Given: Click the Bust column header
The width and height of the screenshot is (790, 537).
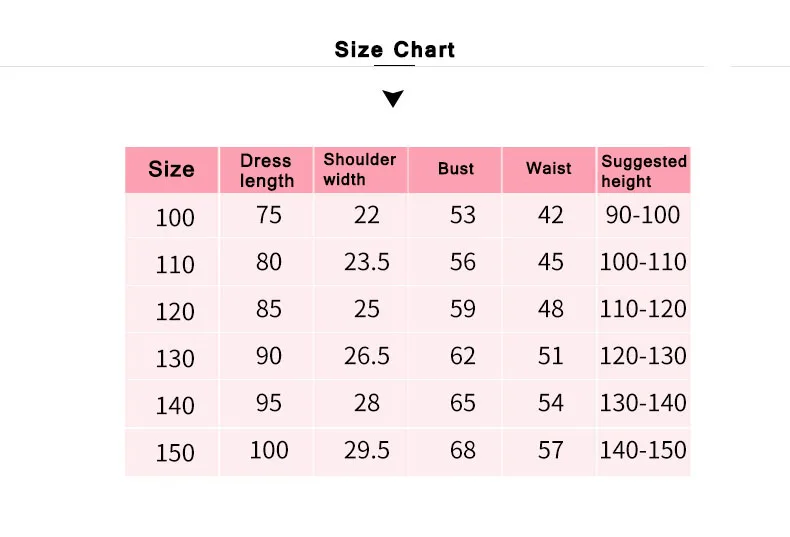Looking at the screenshot, I should 456,169.
